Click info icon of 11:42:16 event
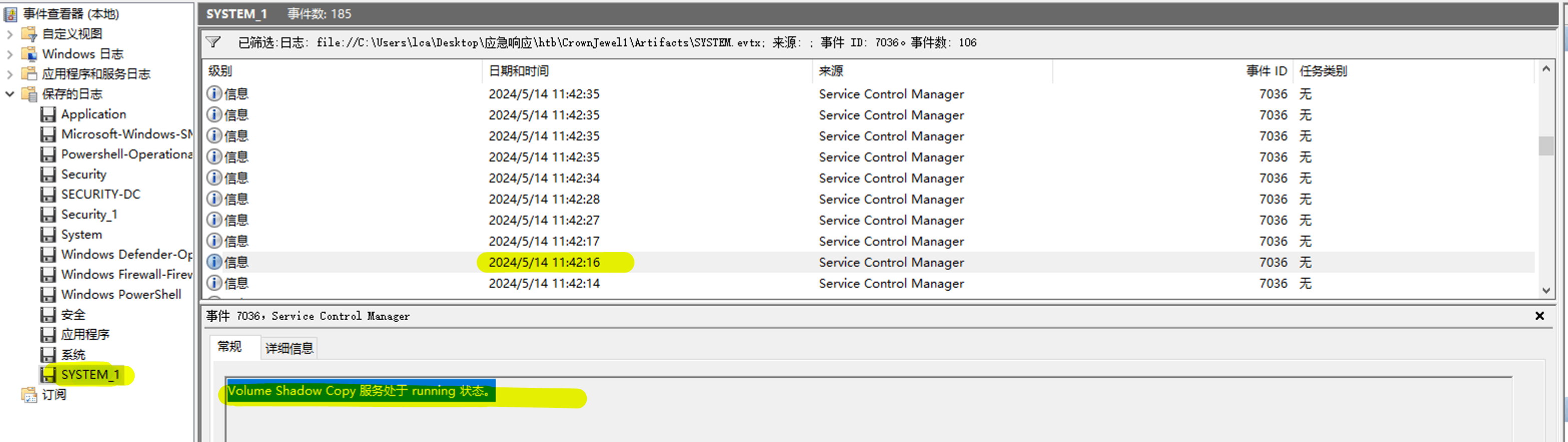This screenshot has width=1568, height=442. pos(214,262)
